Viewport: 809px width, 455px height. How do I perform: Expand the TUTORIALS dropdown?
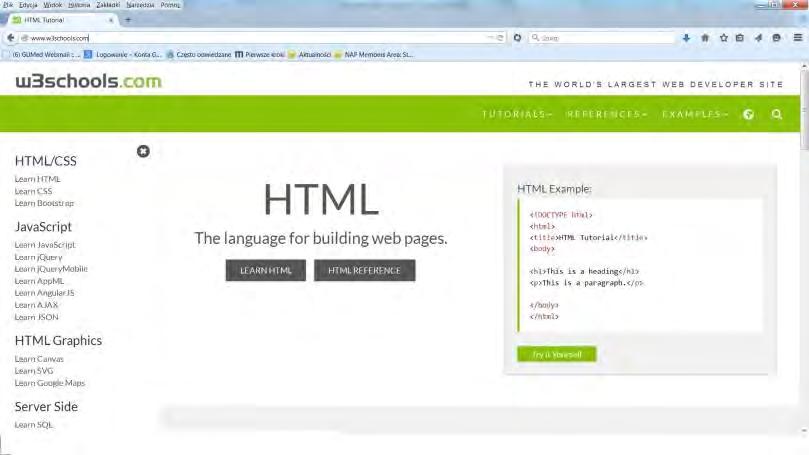point(517,114)
